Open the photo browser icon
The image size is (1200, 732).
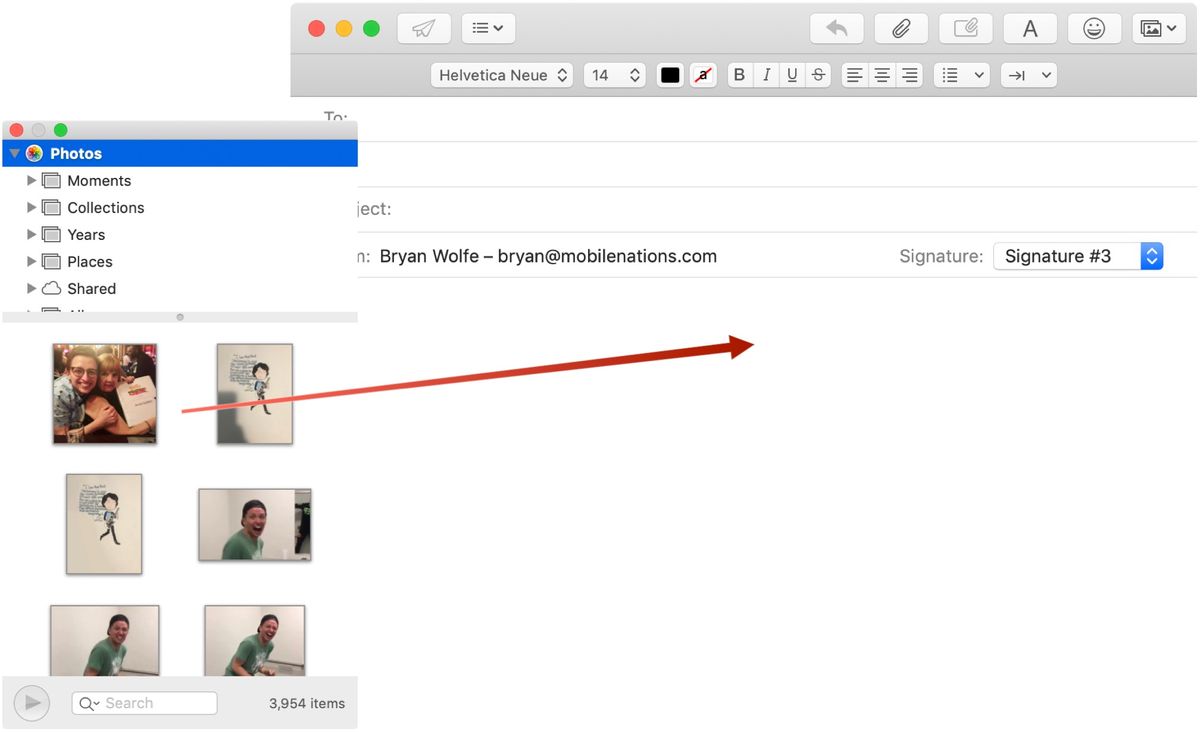point(1158,28)
